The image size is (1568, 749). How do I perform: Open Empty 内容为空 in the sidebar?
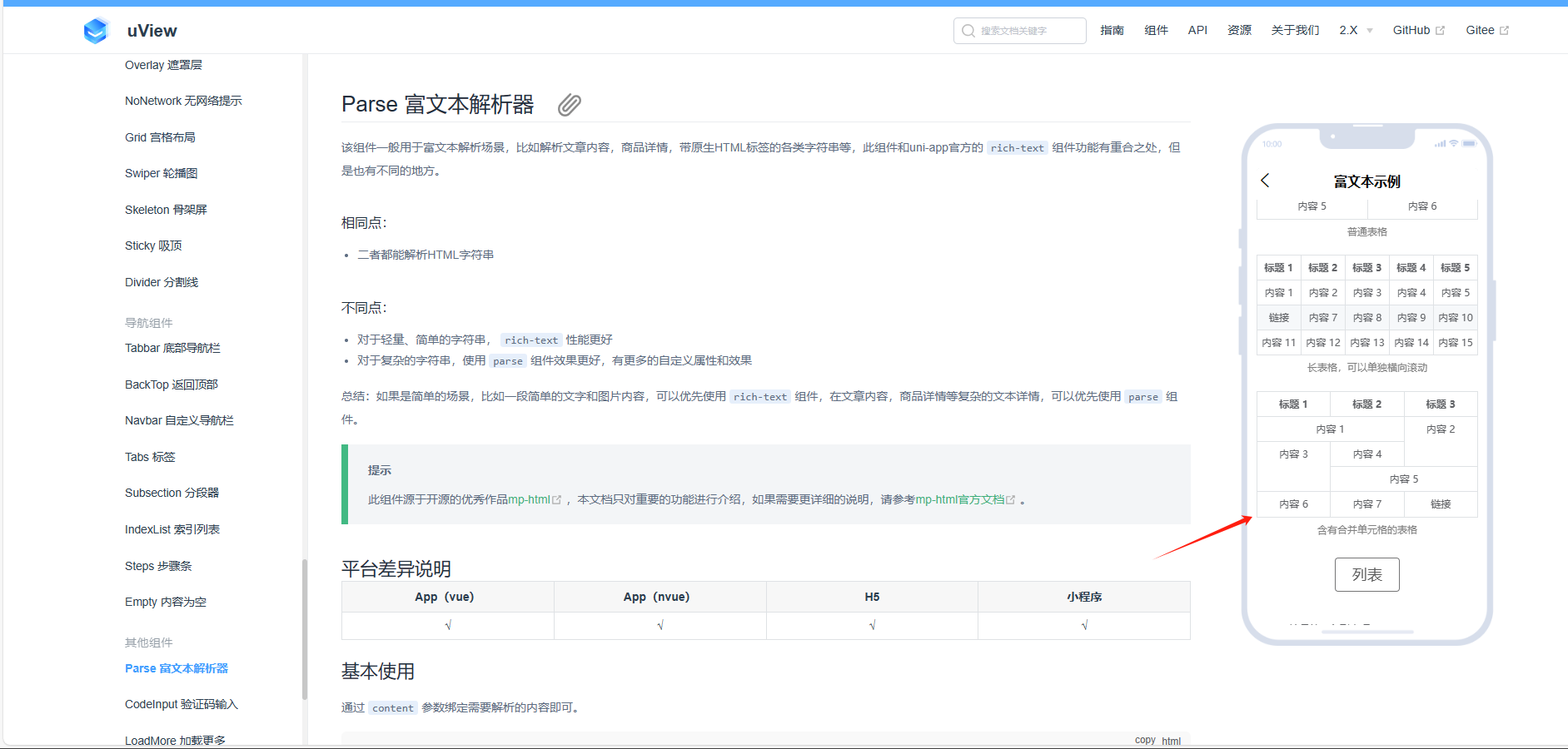pos(166,602)
